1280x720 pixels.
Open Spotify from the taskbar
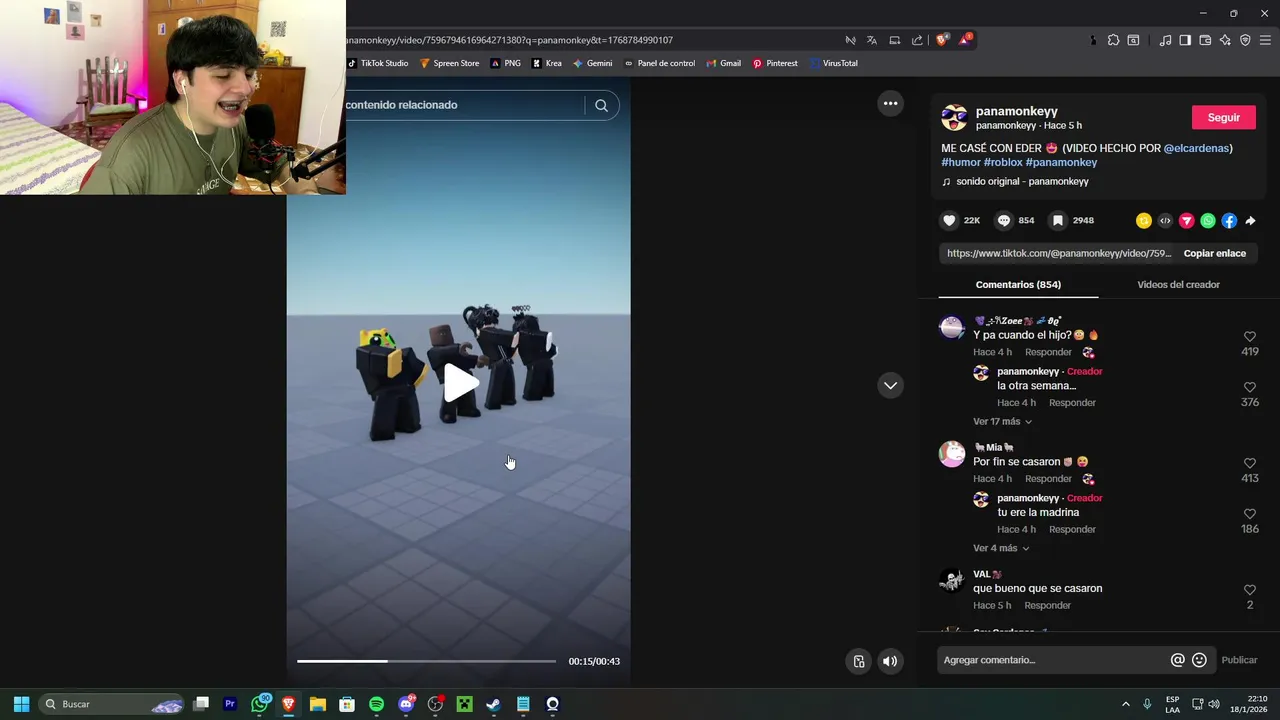(376, 704)
